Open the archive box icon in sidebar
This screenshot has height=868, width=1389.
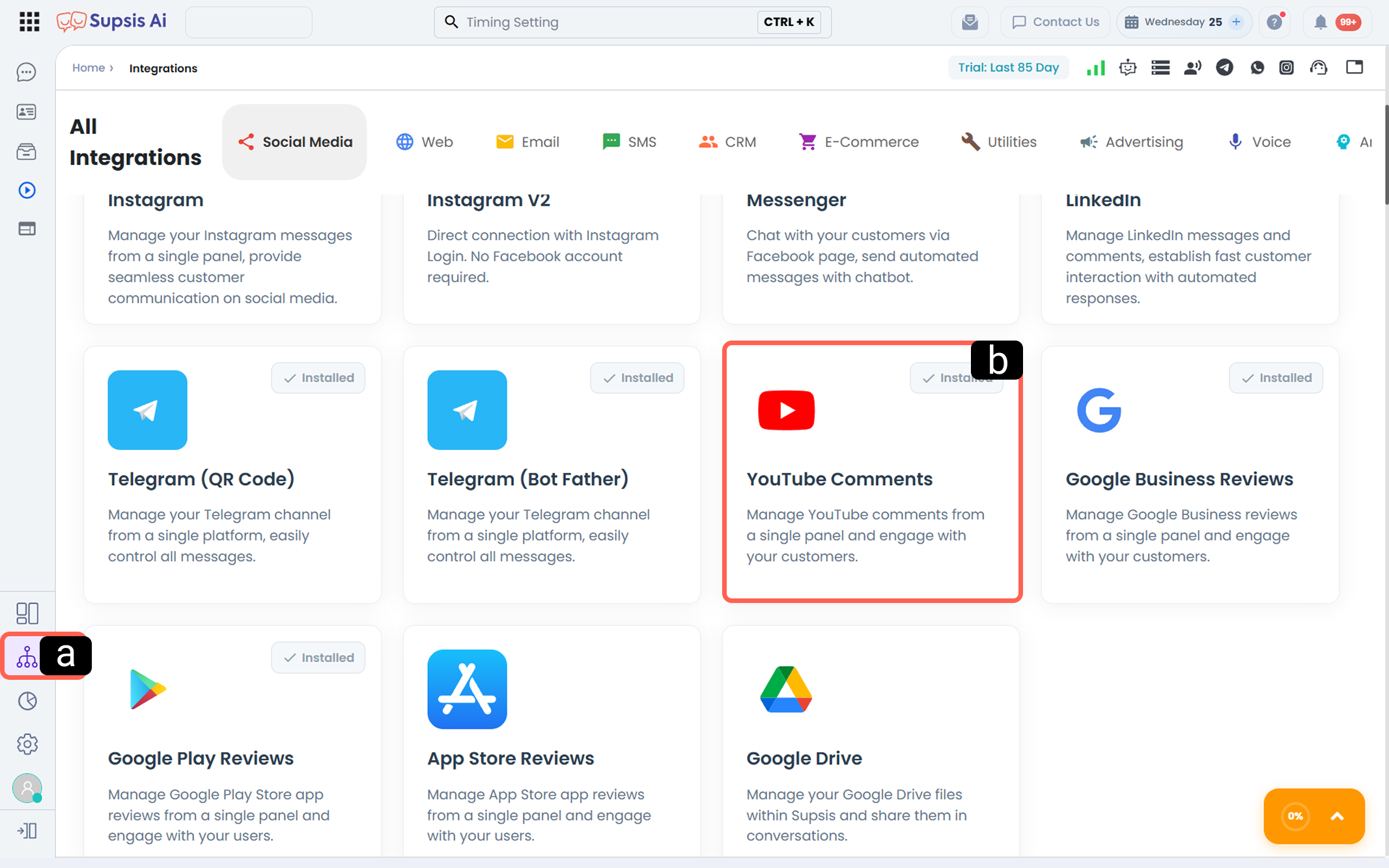point(27,152)
